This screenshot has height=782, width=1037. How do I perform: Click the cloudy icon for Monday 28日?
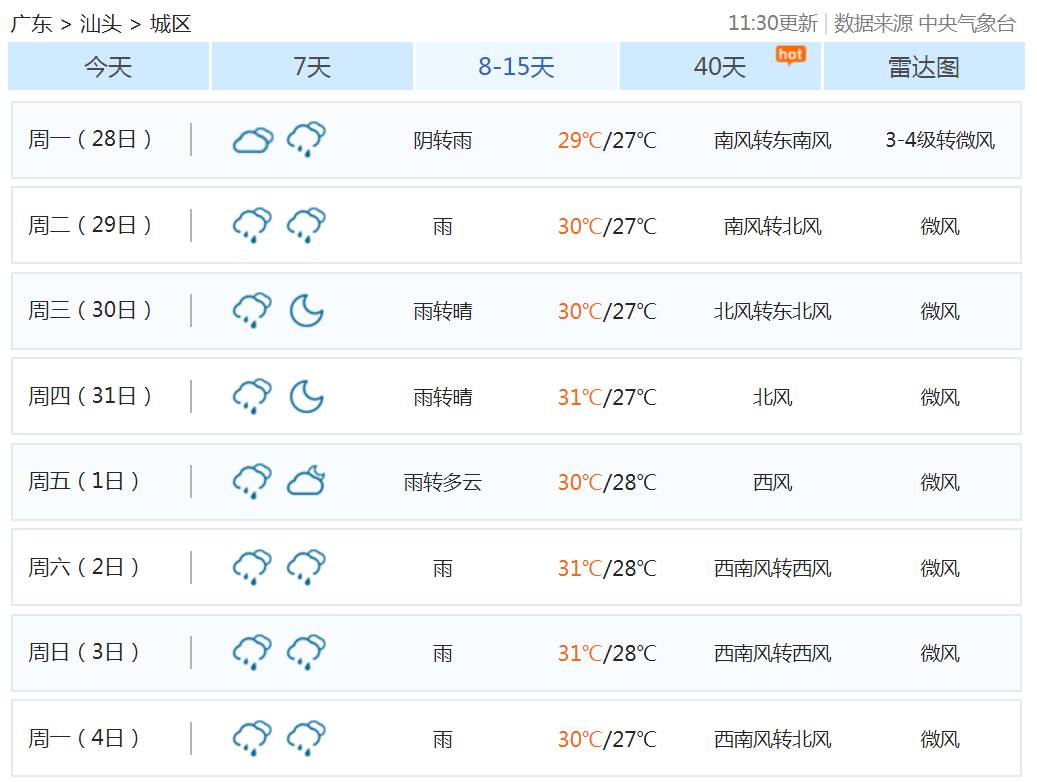tap(252, 141)
